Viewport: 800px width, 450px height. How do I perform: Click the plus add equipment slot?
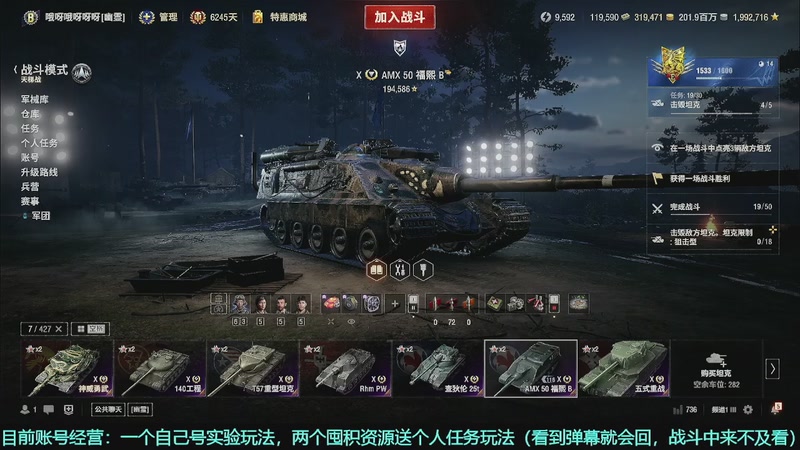click(x=394, y=304)
